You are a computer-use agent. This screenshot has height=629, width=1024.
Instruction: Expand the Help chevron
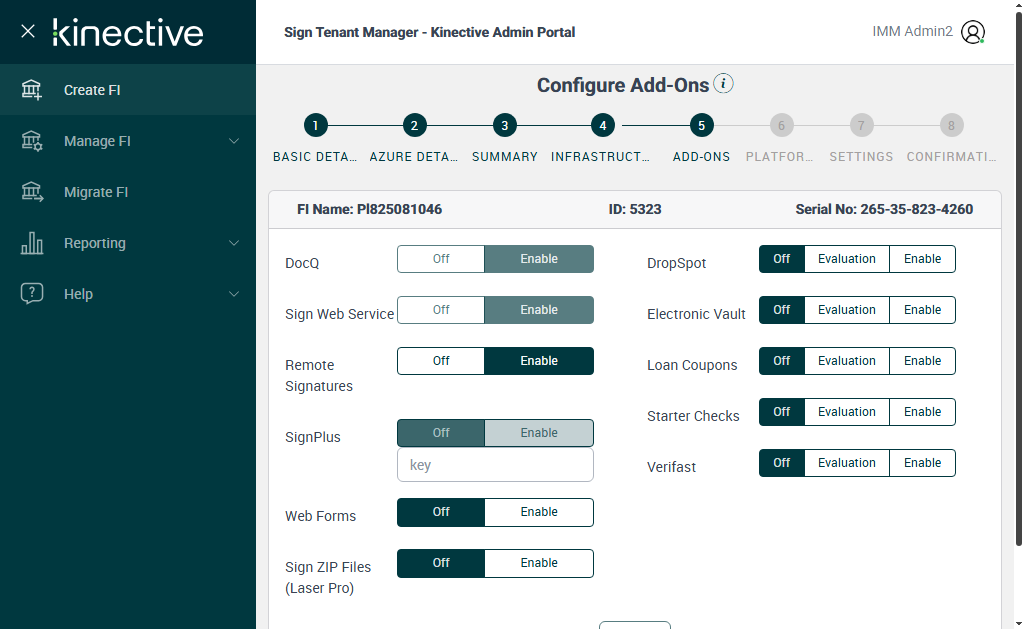point(234,294)
